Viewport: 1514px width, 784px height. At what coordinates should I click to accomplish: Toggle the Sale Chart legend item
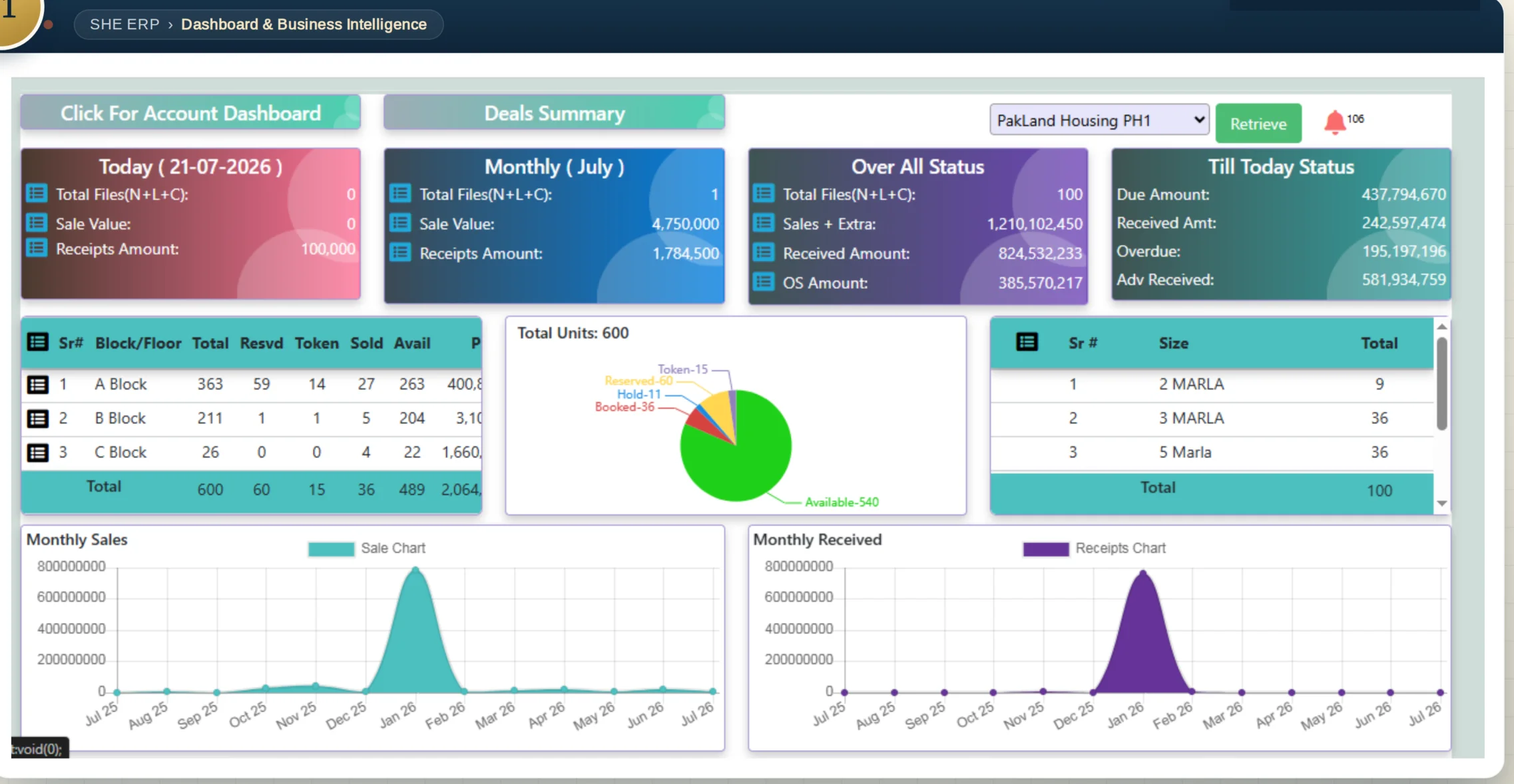point(367,548)
